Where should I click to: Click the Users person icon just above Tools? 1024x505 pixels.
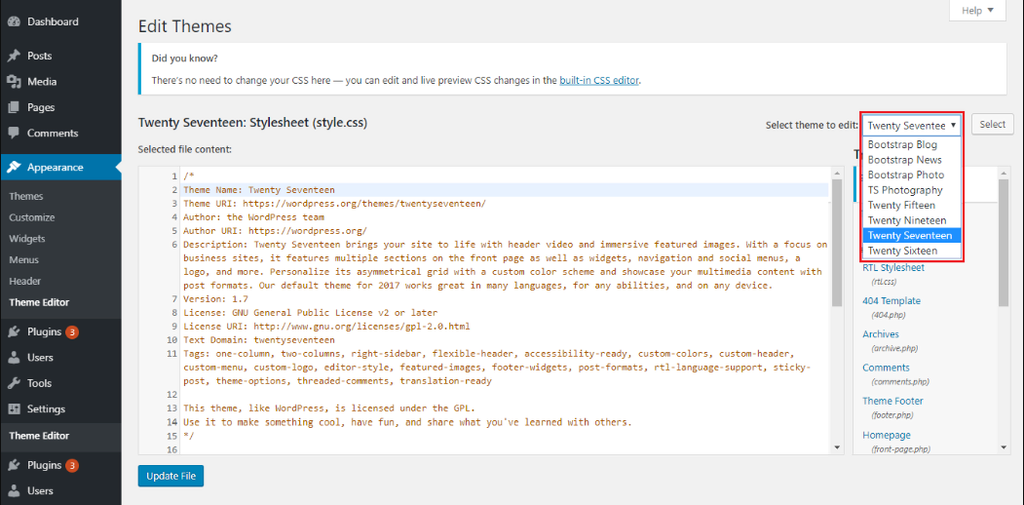tap(14, 358)
